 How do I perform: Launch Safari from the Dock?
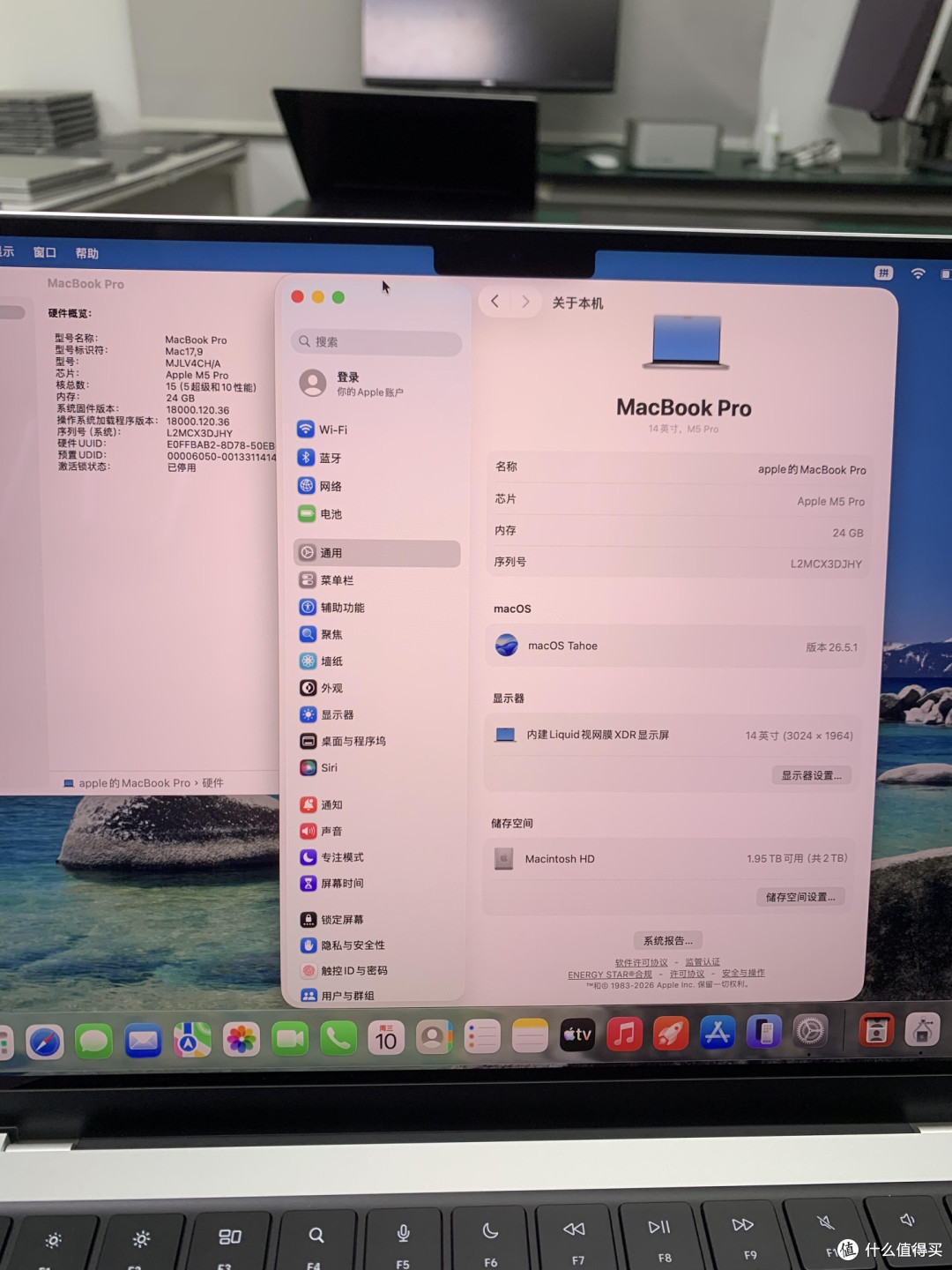45,1042
